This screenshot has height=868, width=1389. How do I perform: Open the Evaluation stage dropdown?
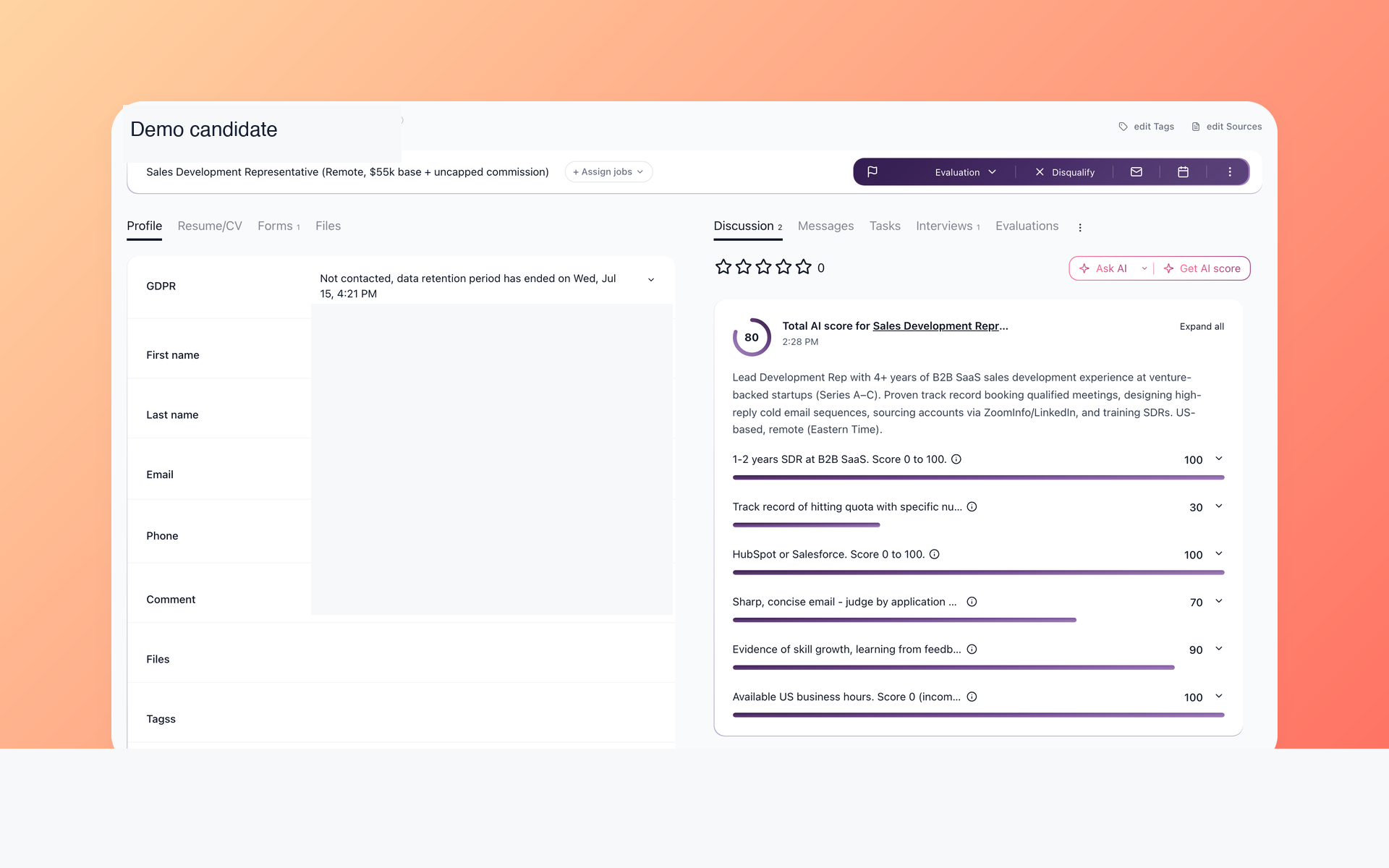tap(966, 172)
